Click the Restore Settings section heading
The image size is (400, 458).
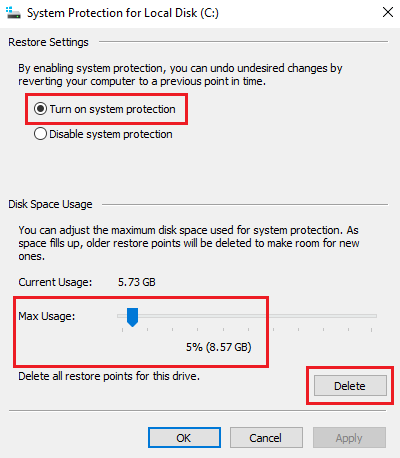coord(48,42)
